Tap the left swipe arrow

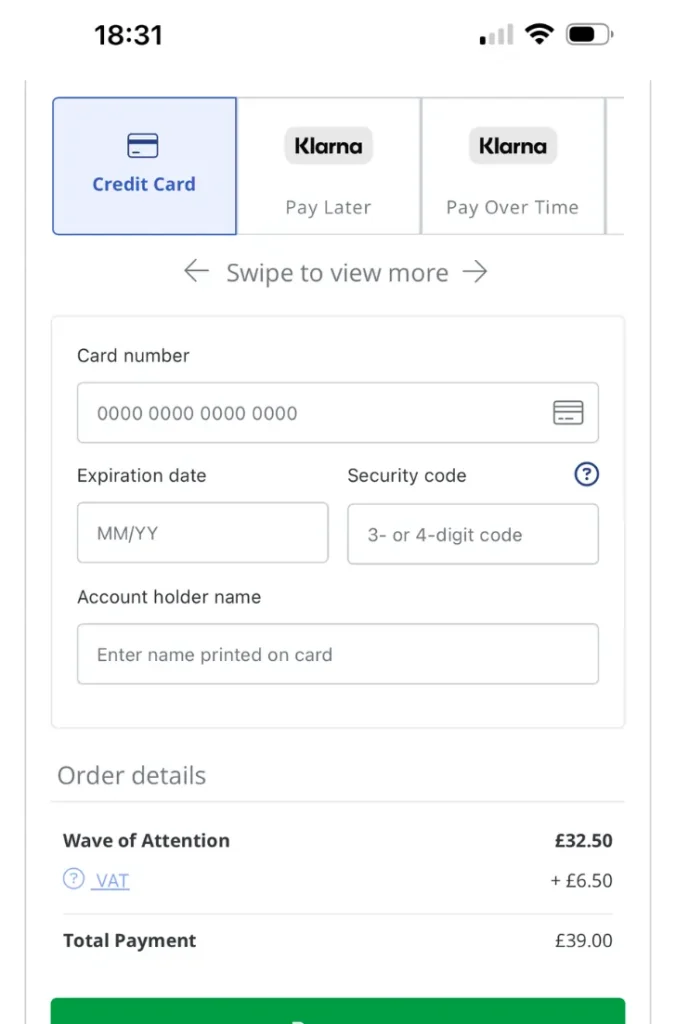click(x=196, y=271)
